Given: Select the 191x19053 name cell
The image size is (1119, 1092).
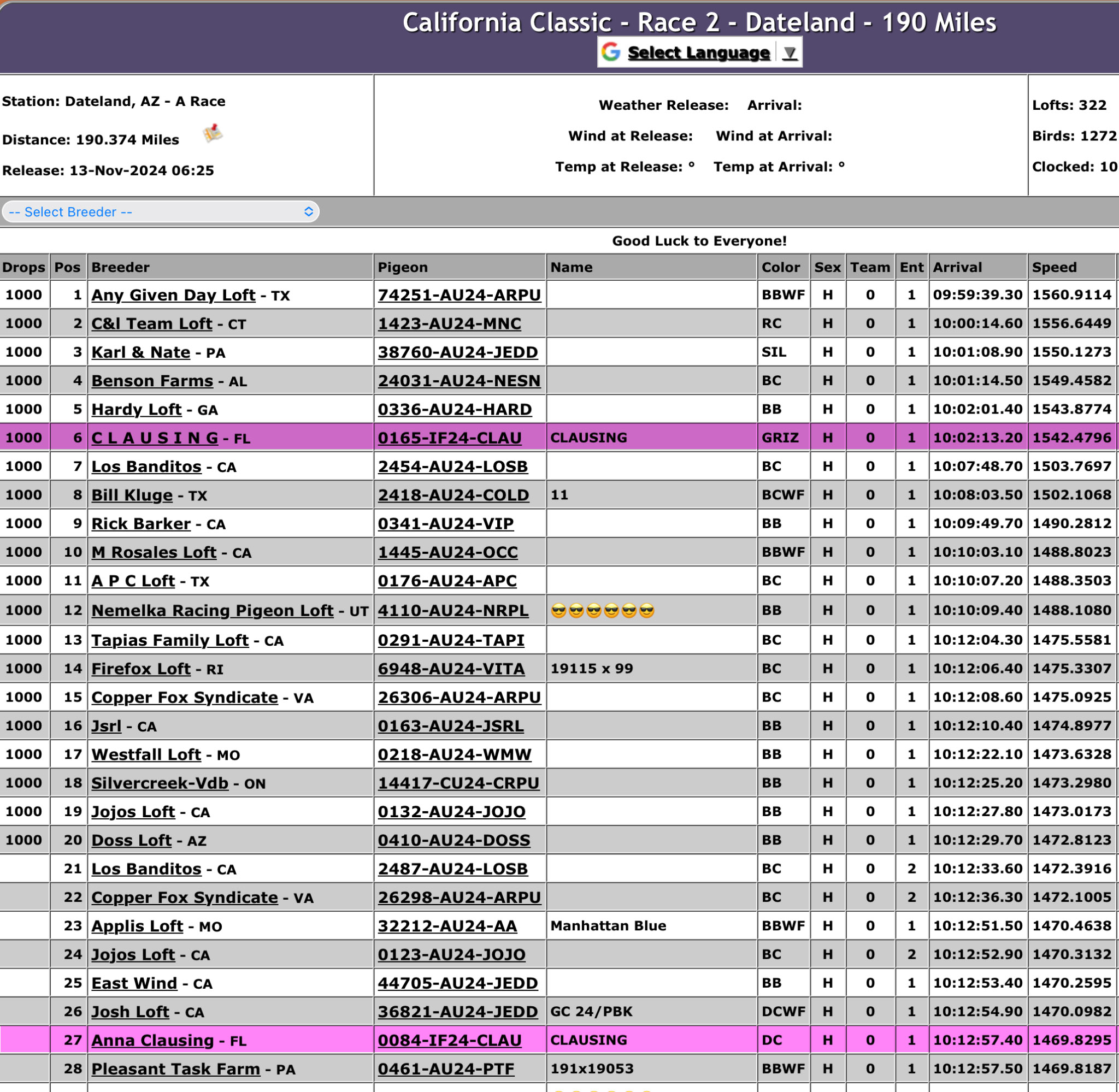Looking at the screenshot, I should 651,1069.
